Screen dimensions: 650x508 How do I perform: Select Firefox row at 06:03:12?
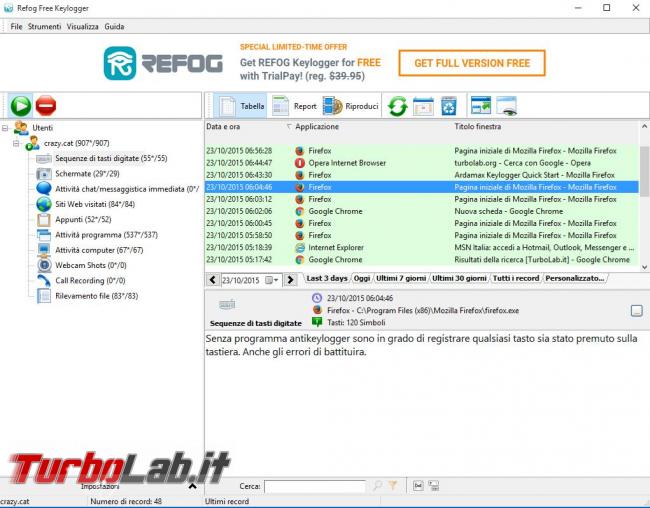pyautogui.click(x=422, y=199)
